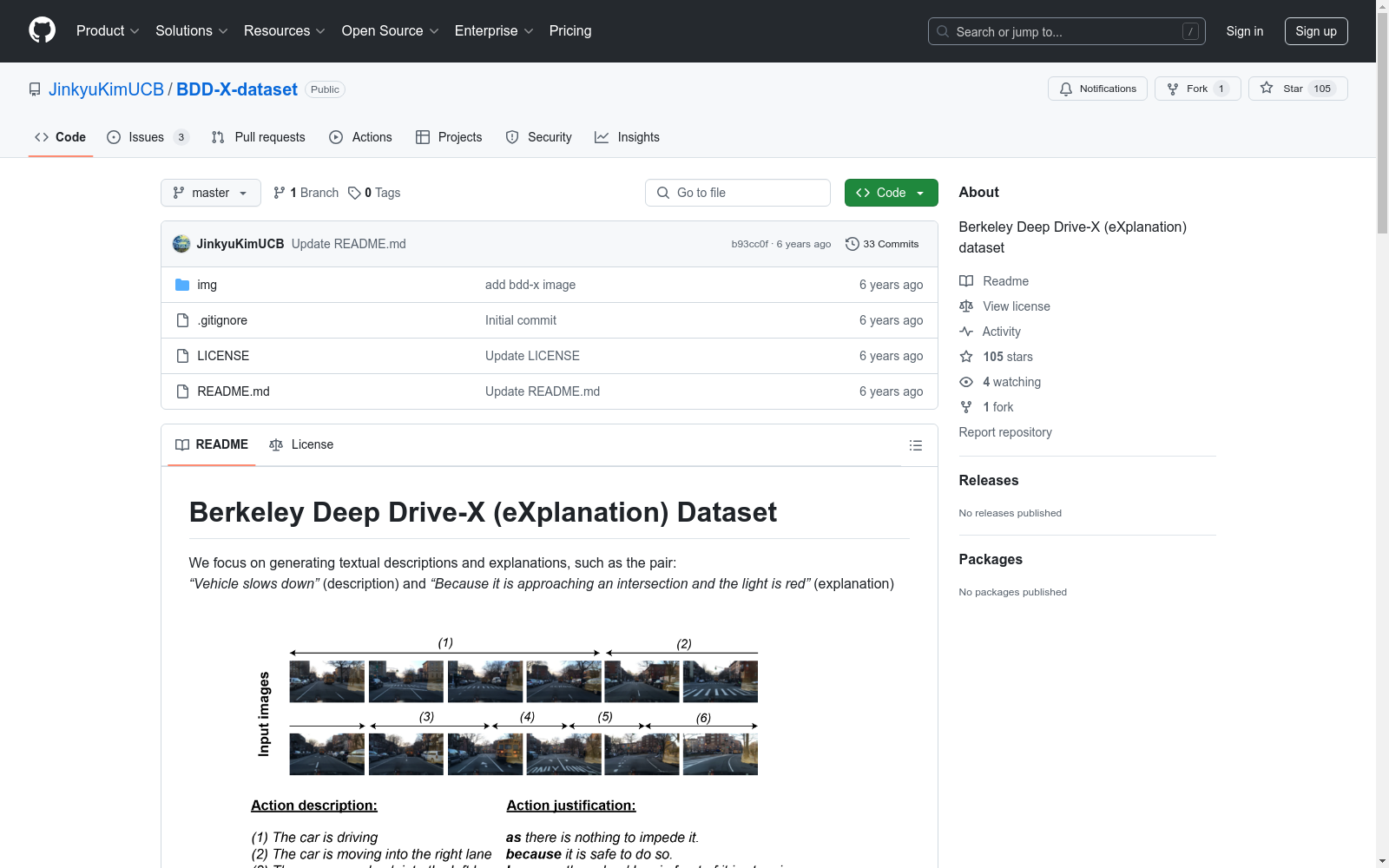Switch to the Actions tab

(x=360, y=137)
